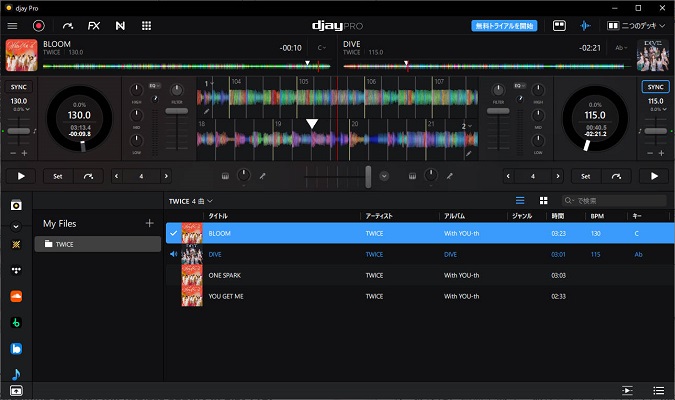Open the music library source icon
This screenshot has height=400, width=675.
pos(16,205)
